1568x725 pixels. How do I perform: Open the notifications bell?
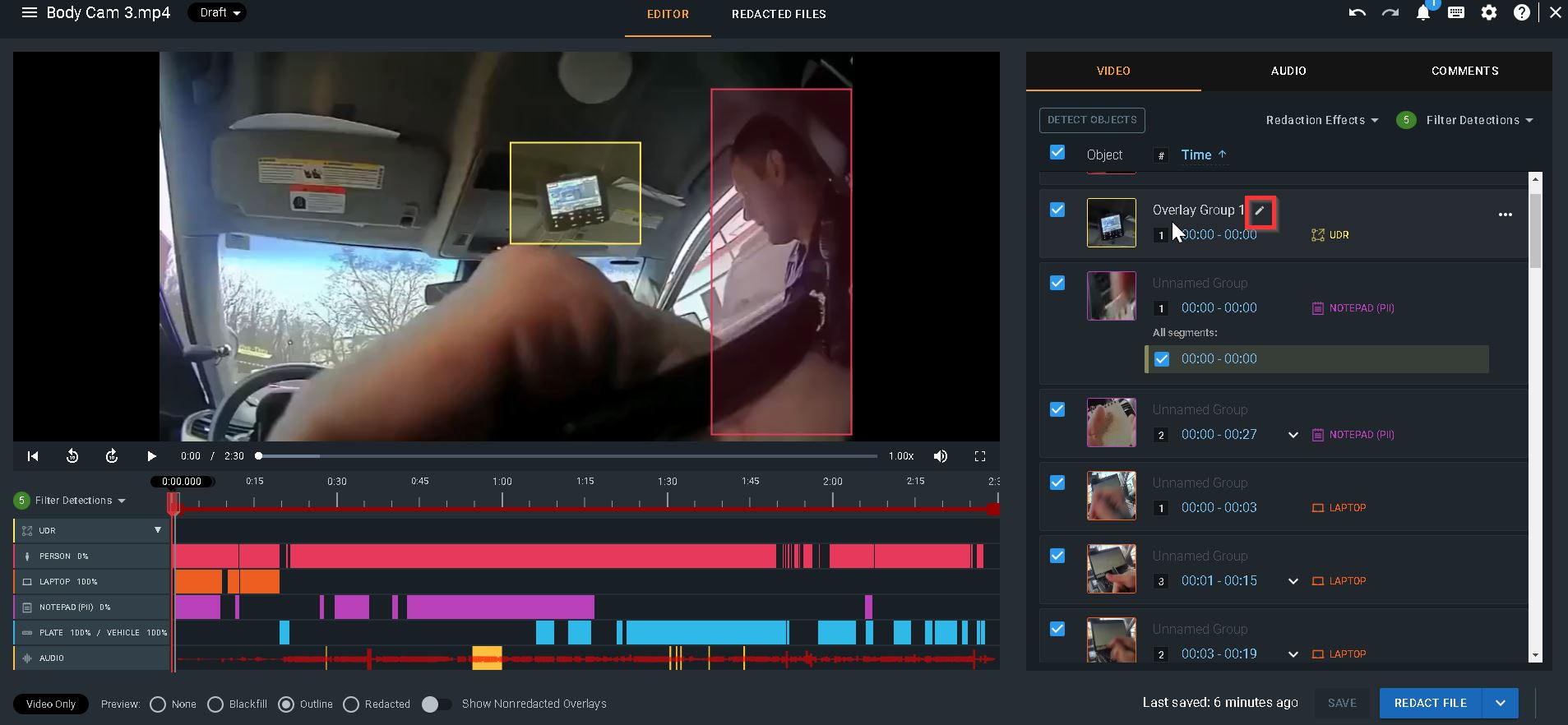coord(1422,13)
